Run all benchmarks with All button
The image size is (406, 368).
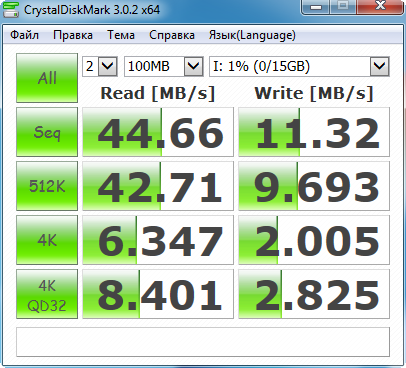tap(47, 78)
